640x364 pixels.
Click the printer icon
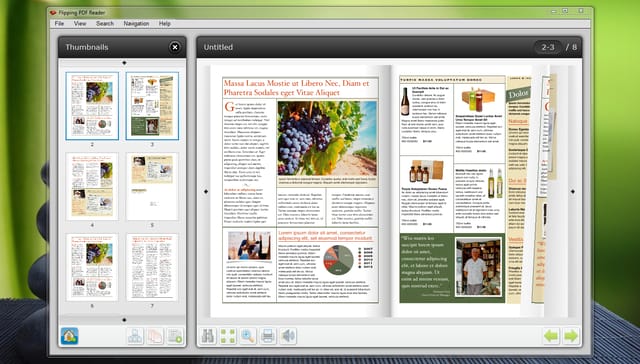pos(268,336)
